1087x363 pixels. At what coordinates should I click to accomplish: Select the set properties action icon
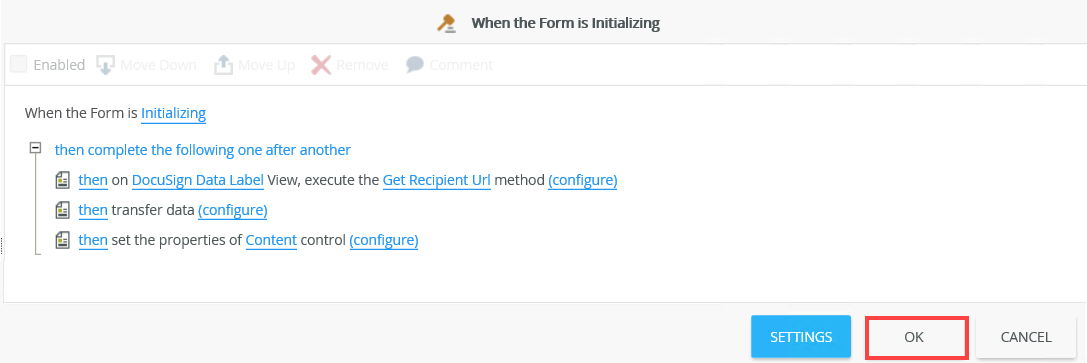click(x=63, y=240)
